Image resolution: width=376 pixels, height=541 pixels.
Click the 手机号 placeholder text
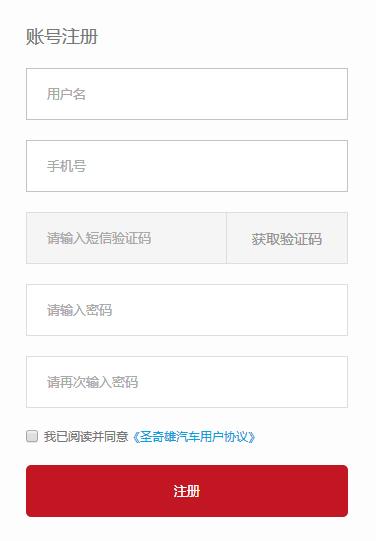pyautogui.click(x=67, y=166)
